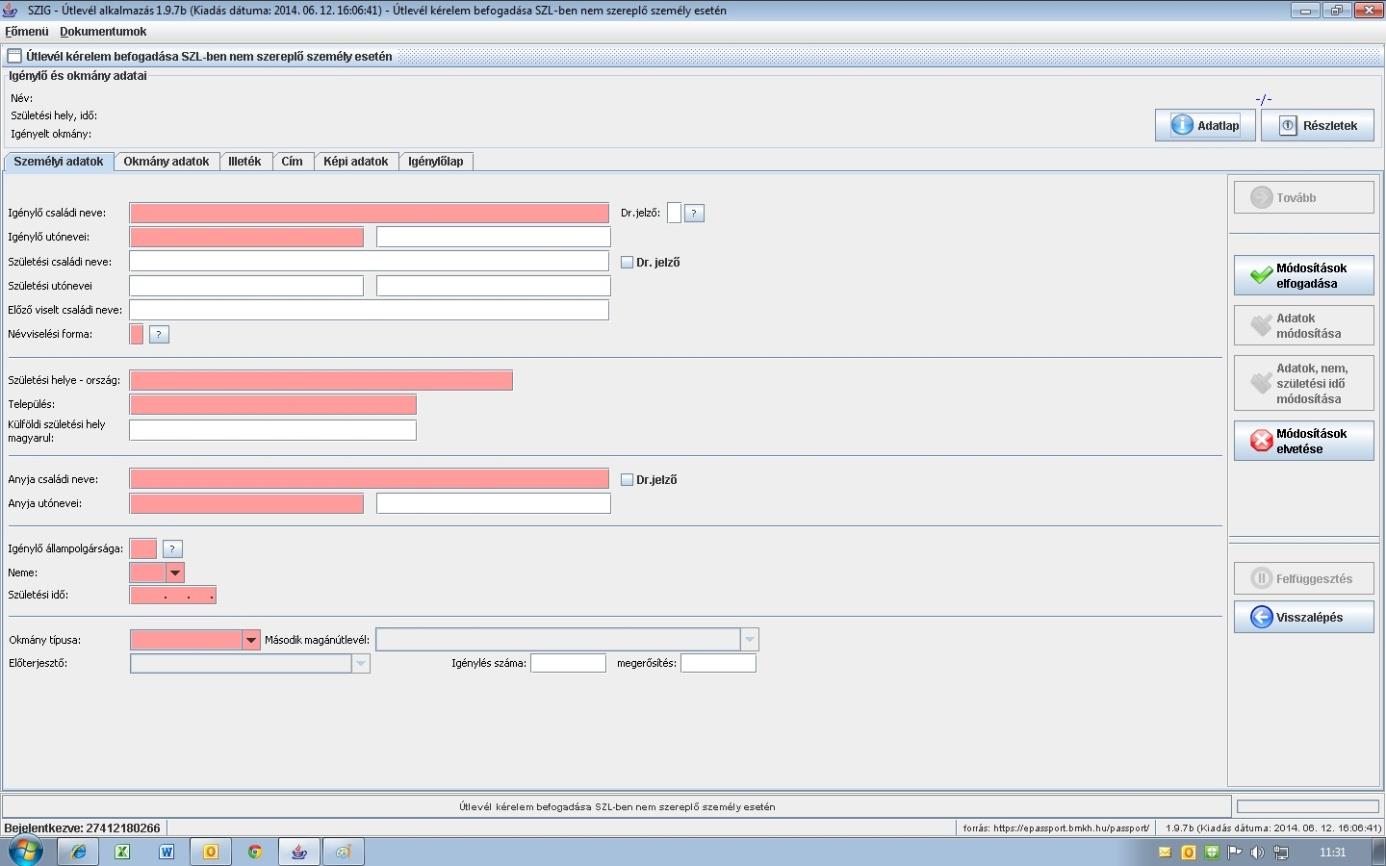Accept changes with Módosítások elfogadása

[1304, 275]
